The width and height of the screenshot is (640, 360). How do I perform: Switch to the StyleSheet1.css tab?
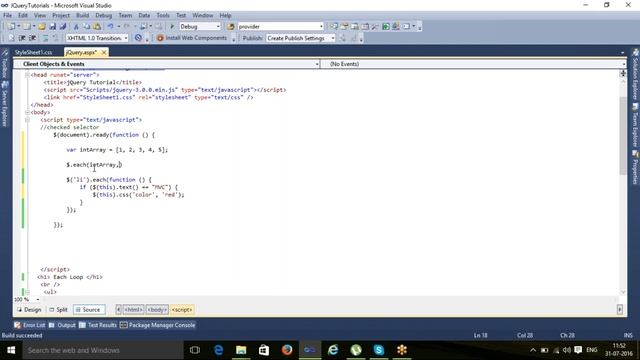[x=33, y=52]
